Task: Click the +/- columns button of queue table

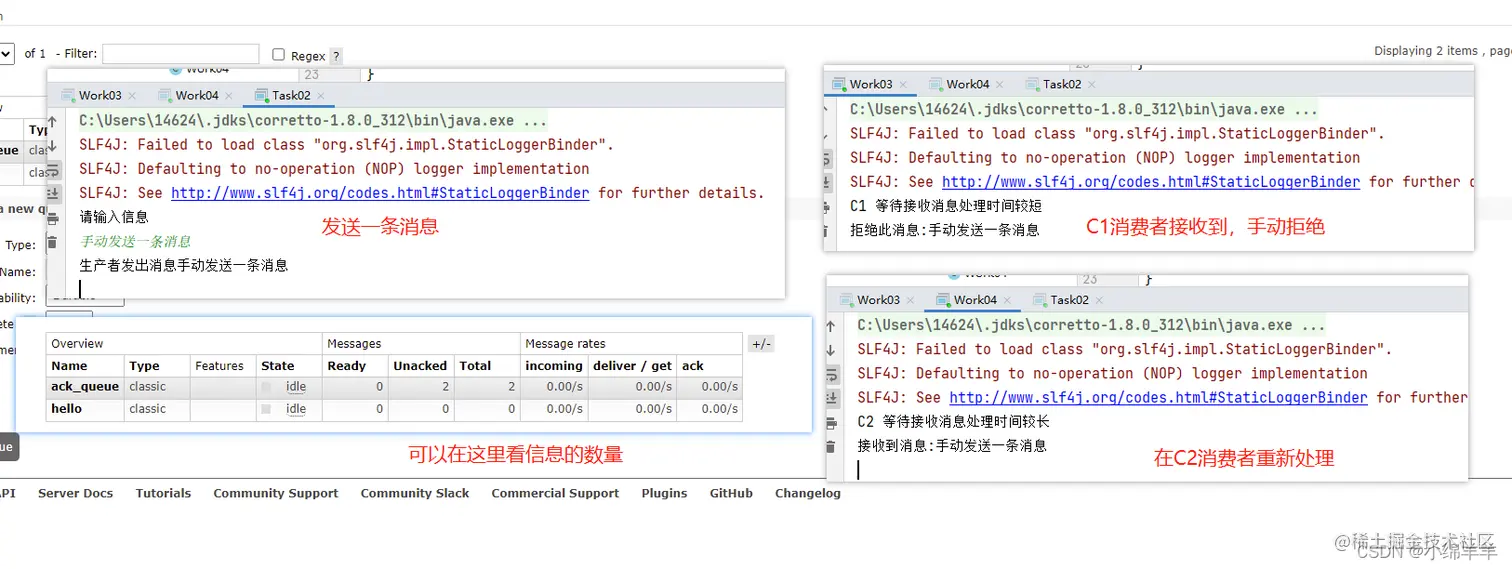Action: 761,344
